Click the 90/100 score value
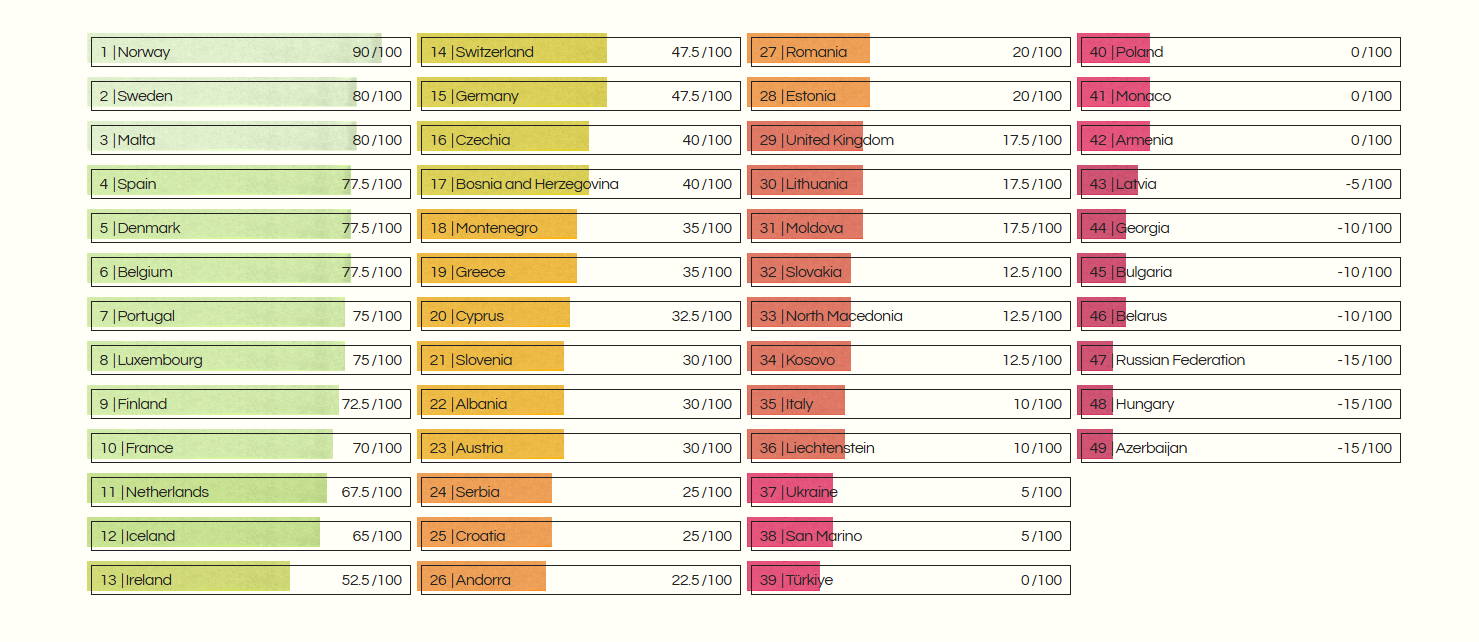Image resolution: width=1479 pixels, height=642 pixels. (x=377, y=52)
